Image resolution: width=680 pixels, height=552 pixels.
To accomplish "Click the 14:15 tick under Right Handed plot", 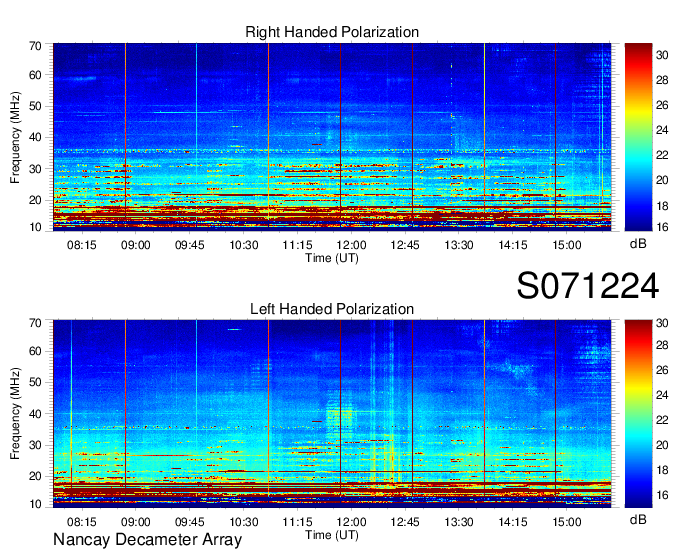I will pyautogui.click(x=513, y=245).
